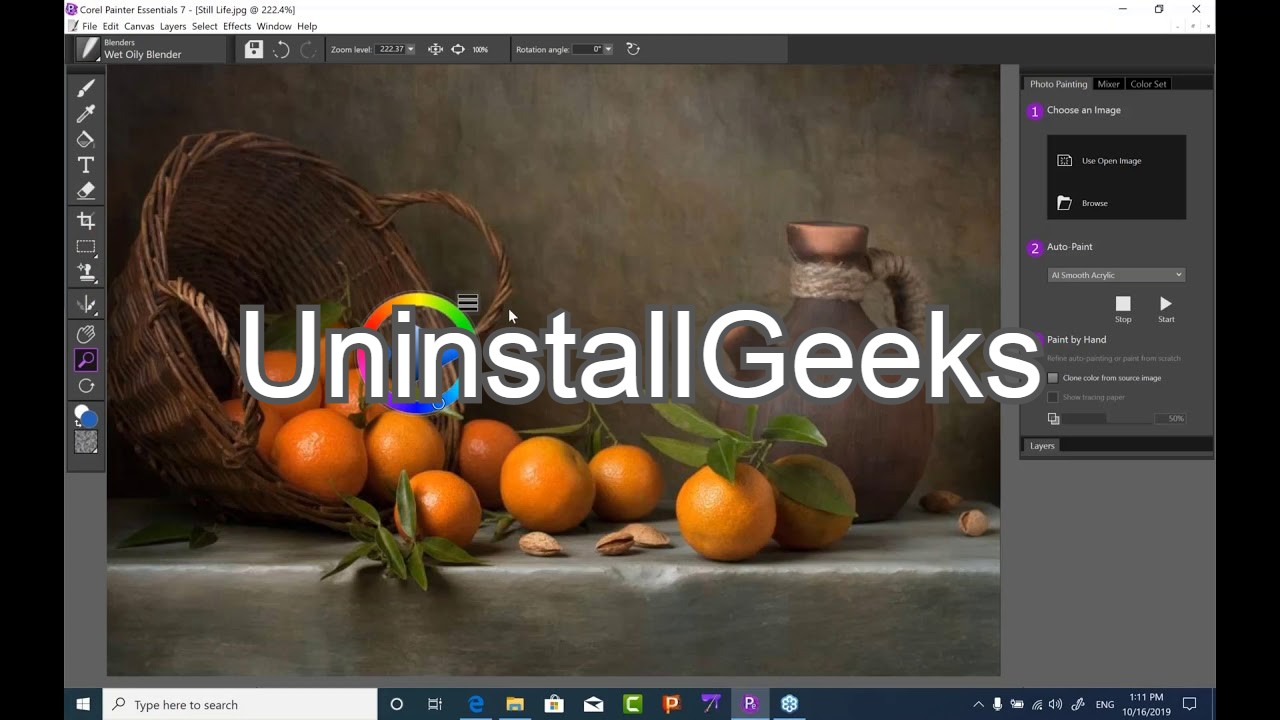Select the Text tool

pos(86,165)
